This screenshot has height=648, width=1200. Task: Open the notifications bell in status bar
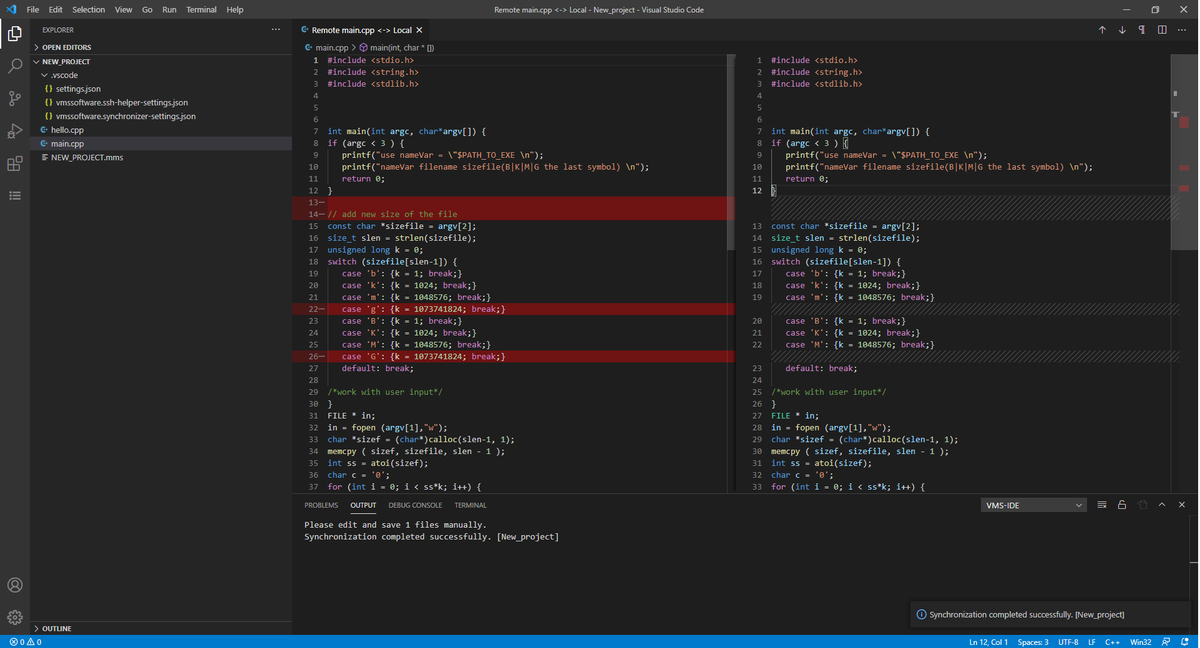tap(1186, 642)
